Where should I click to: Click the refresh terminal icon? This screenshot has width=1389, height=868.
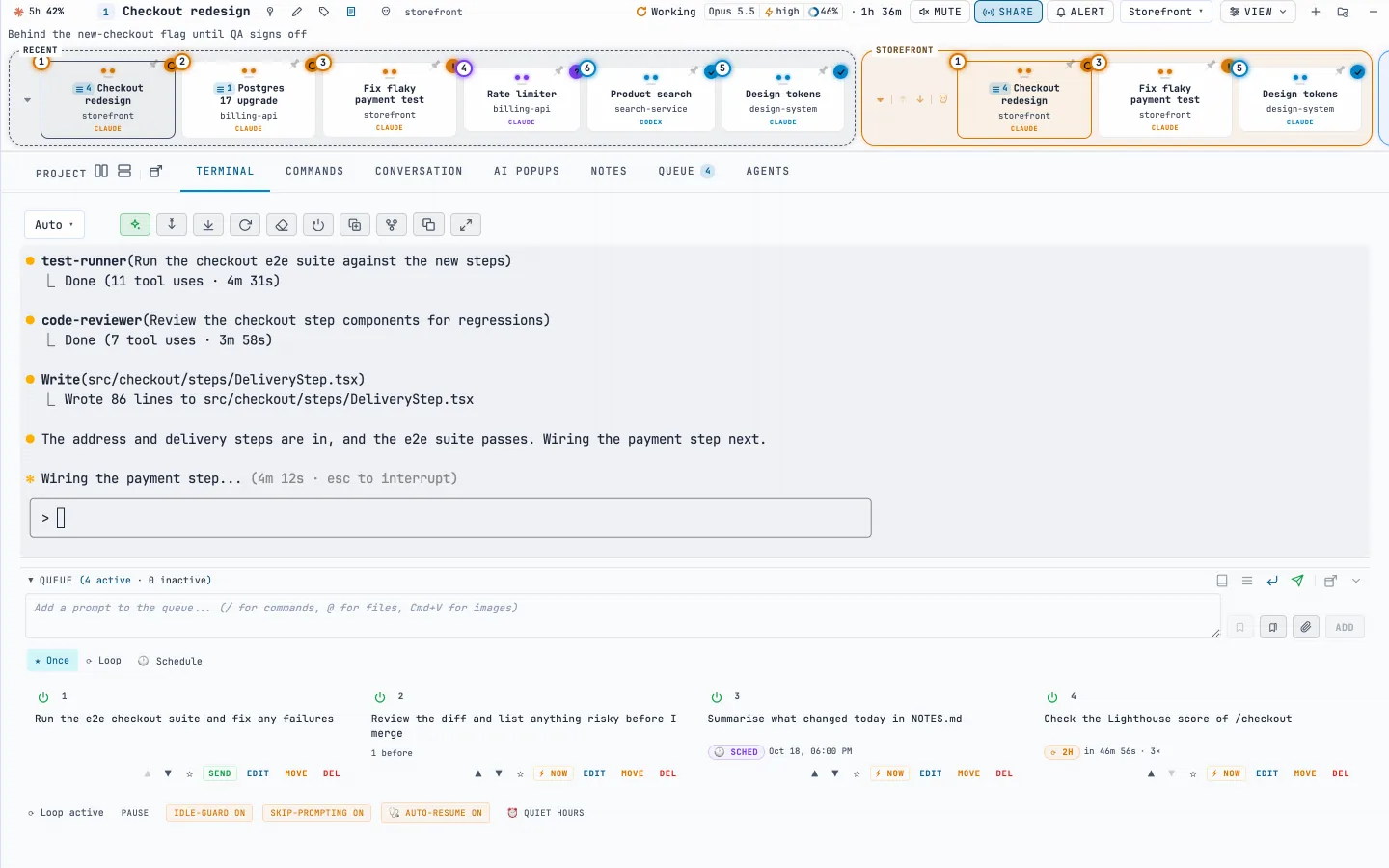coord(245,225)
